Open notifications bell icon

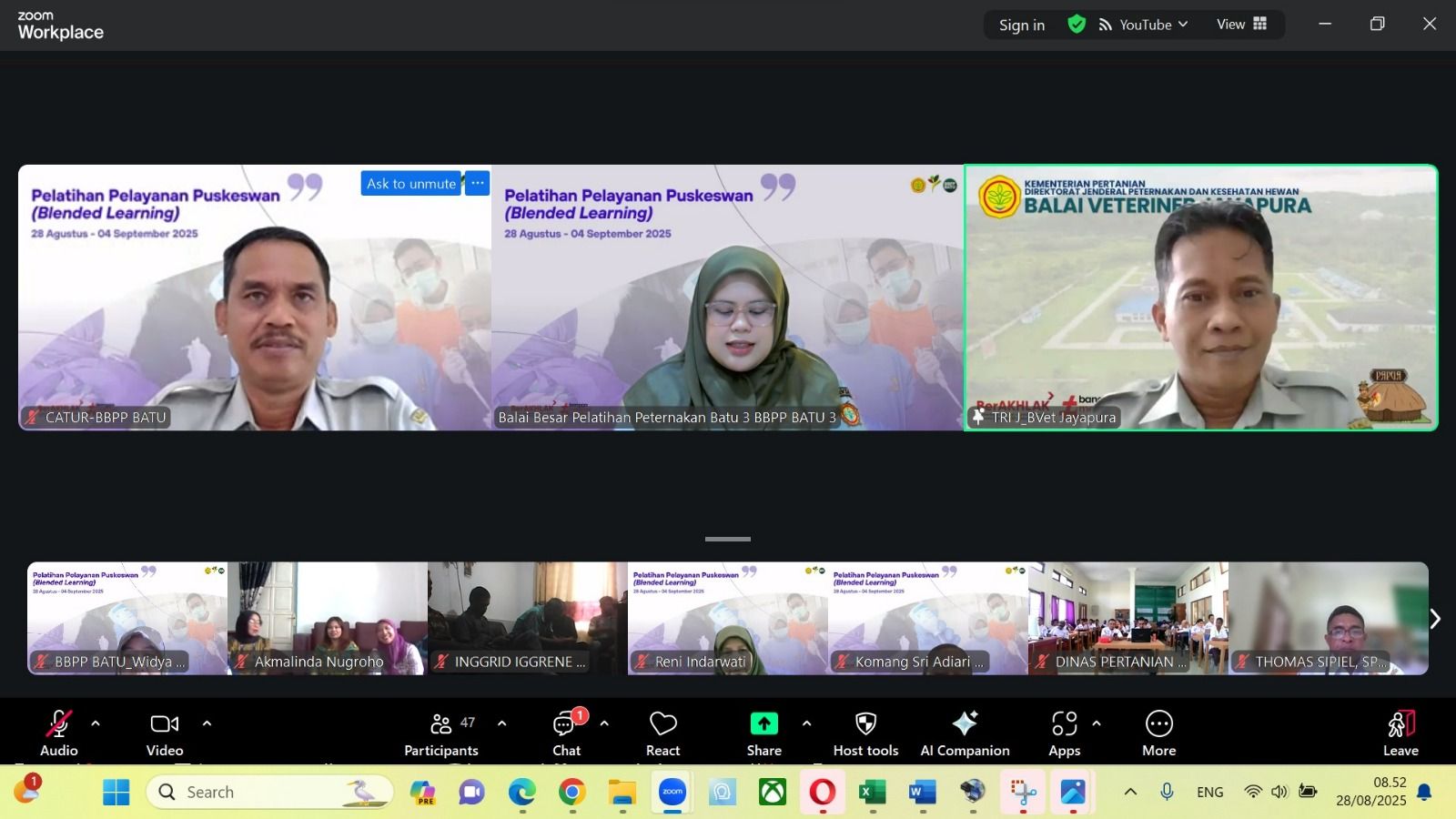tap(1425, 792)
